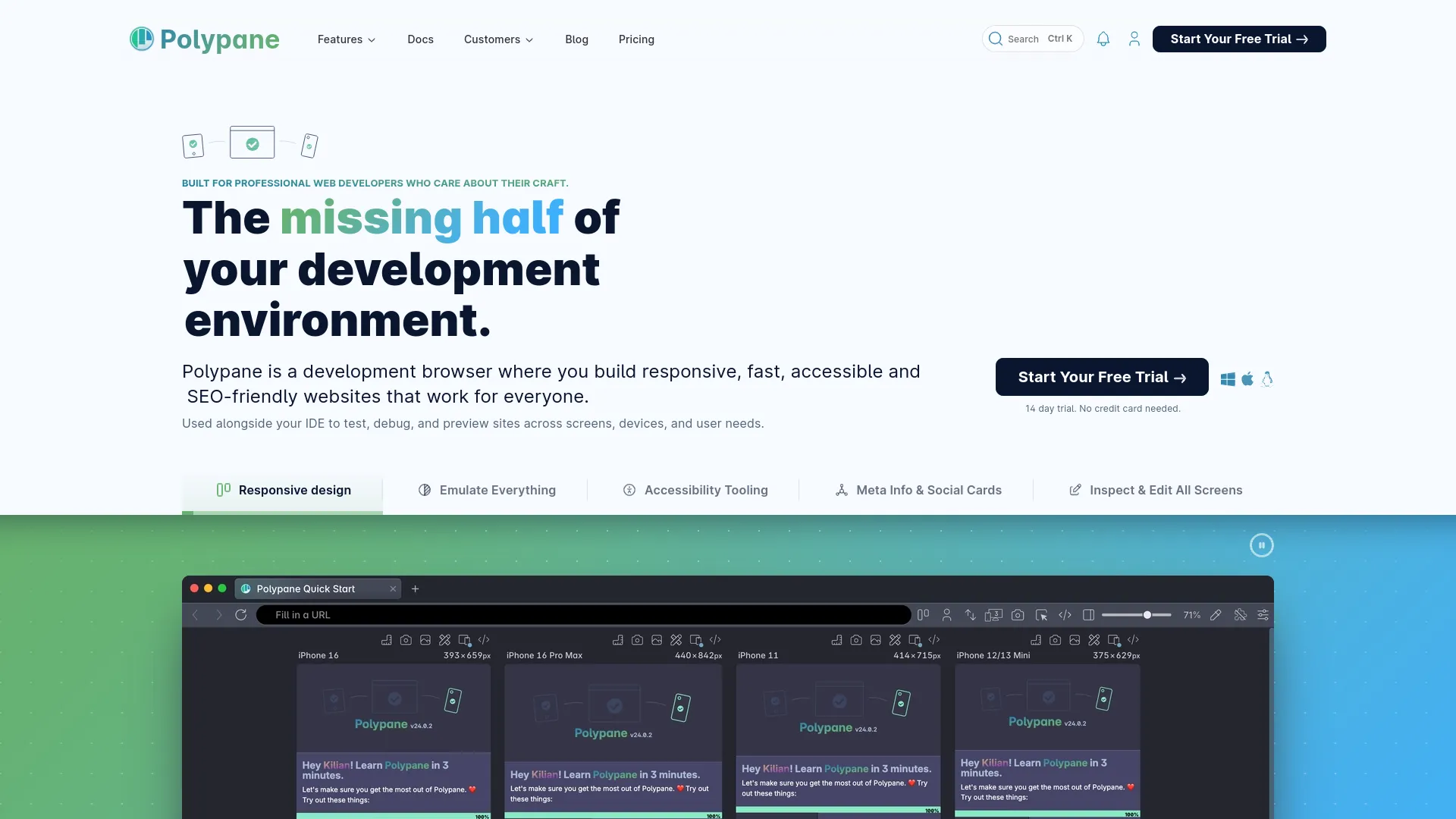Click the forward navigation arrow in the demo

[218, 615]
